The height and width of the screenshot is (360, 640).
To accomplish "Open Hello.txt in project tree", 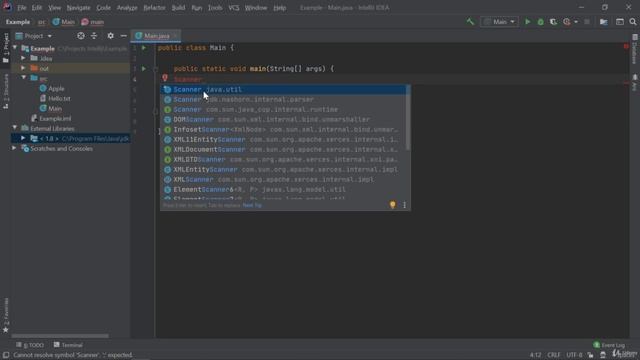I will (x=55, y=98).
